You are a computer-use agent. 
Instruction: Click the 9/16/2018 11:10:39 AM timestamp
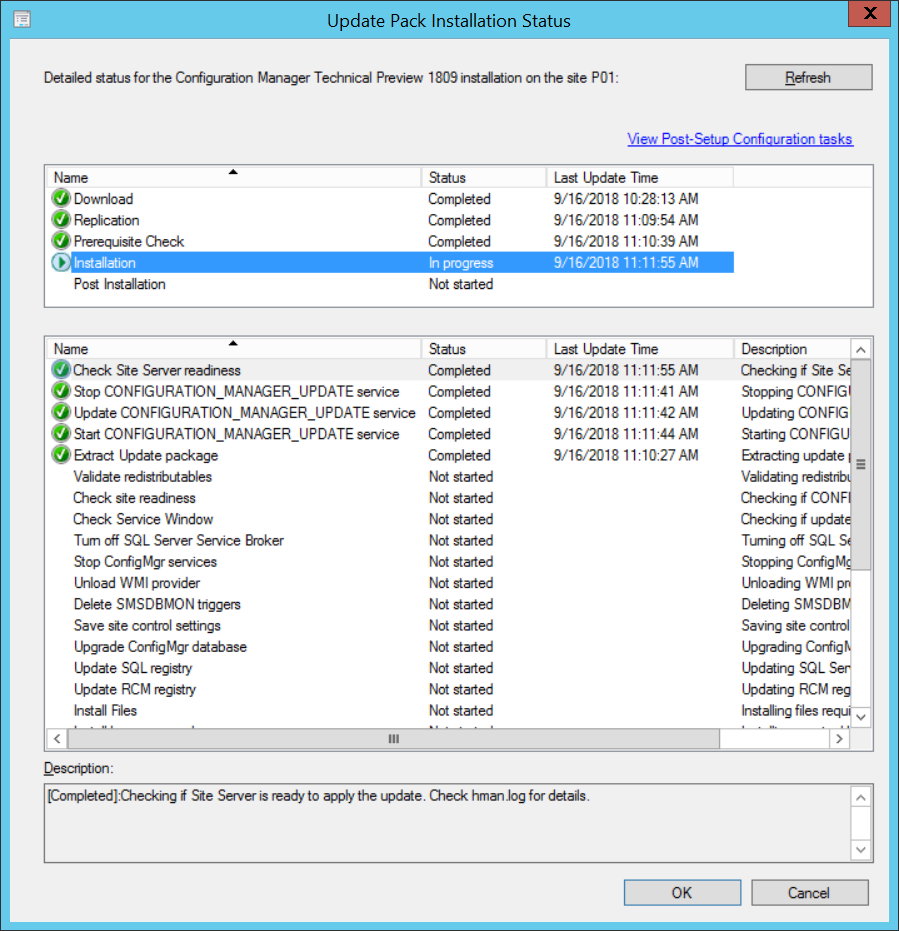point(626,241)
